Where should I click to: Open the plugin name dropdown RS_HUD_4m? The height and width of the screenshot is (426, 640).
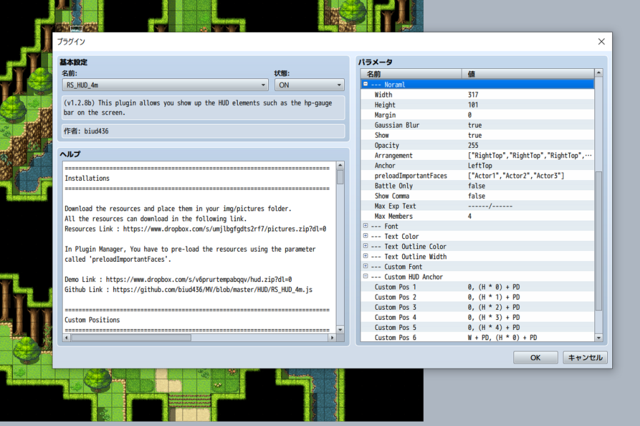pyautogui.click(x=165, y=85)
